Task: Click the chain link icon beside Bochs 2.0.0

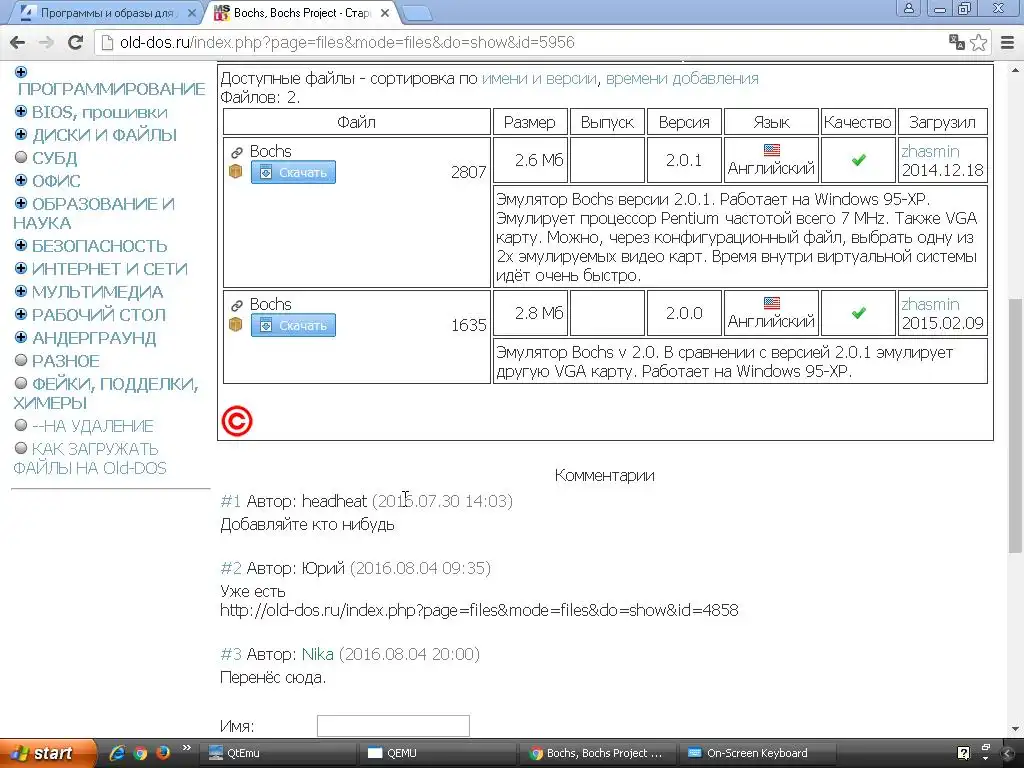Action: click(x=236, y=305)
